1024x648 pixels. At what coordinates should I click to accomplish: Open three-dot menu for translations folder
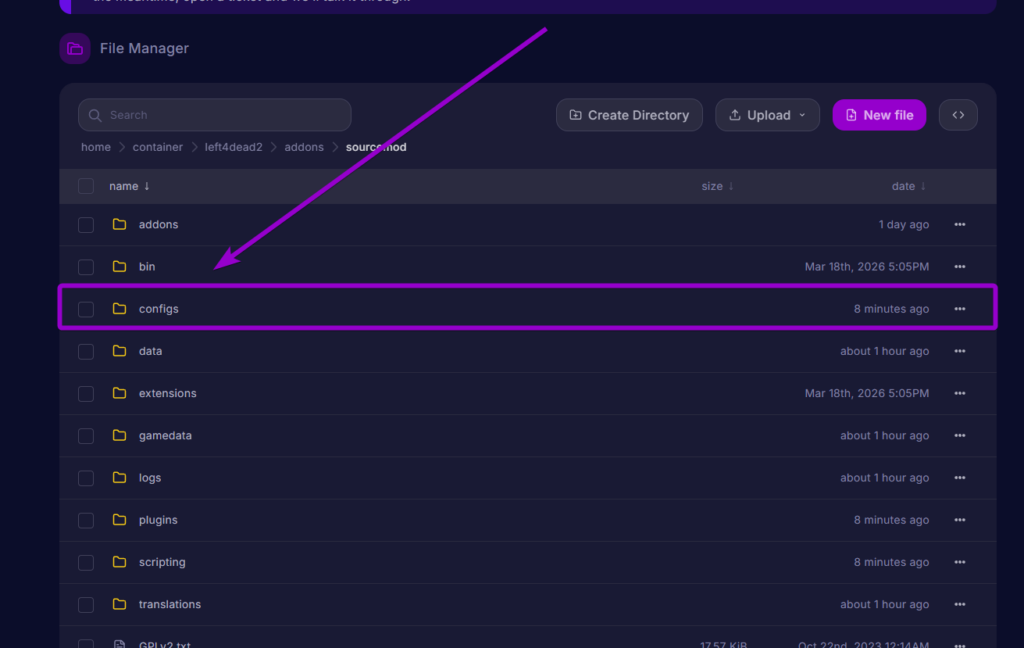point(960,604)
